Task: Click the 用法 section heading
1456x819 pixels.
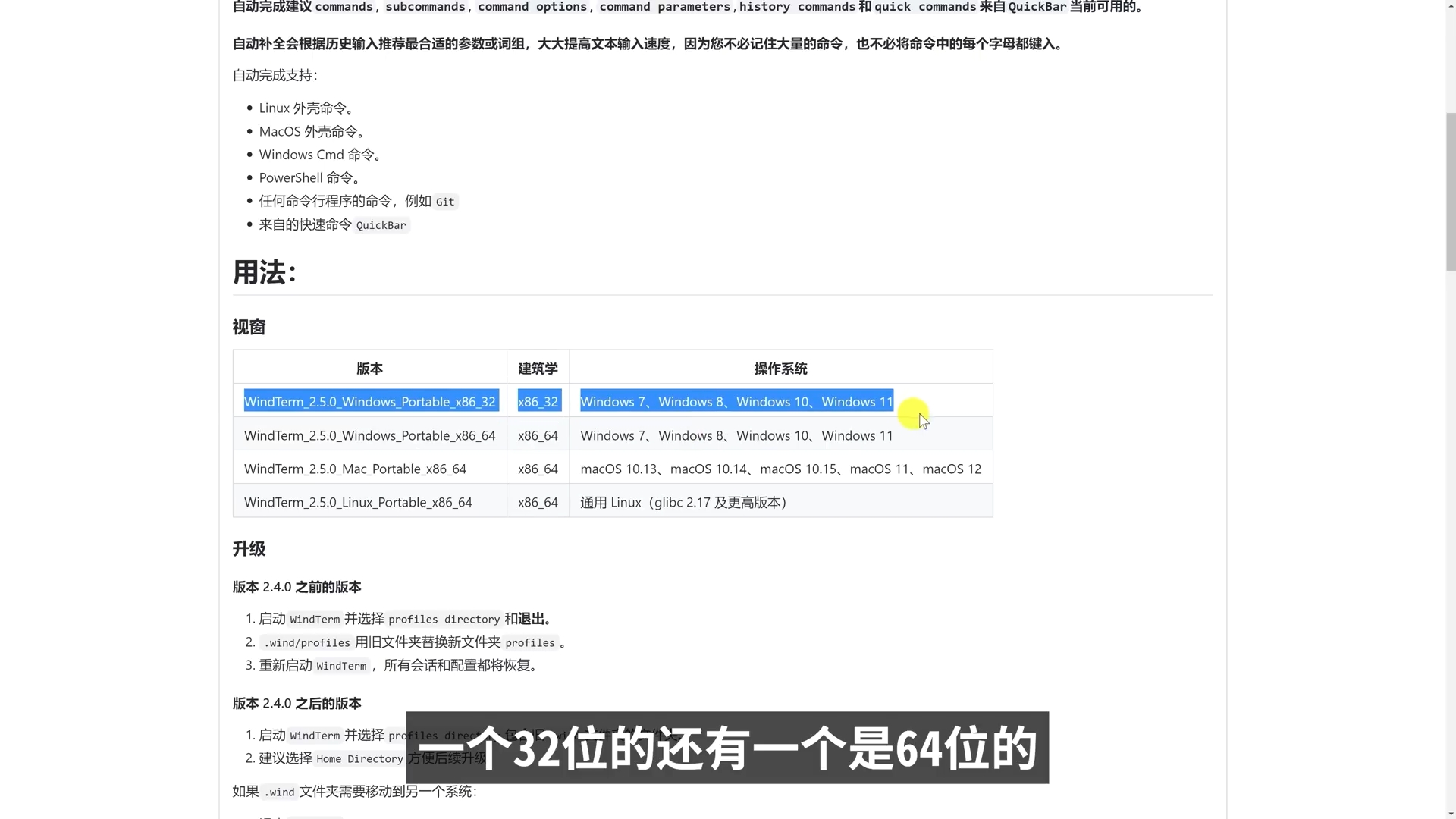Action: click(x=264, y=272)
